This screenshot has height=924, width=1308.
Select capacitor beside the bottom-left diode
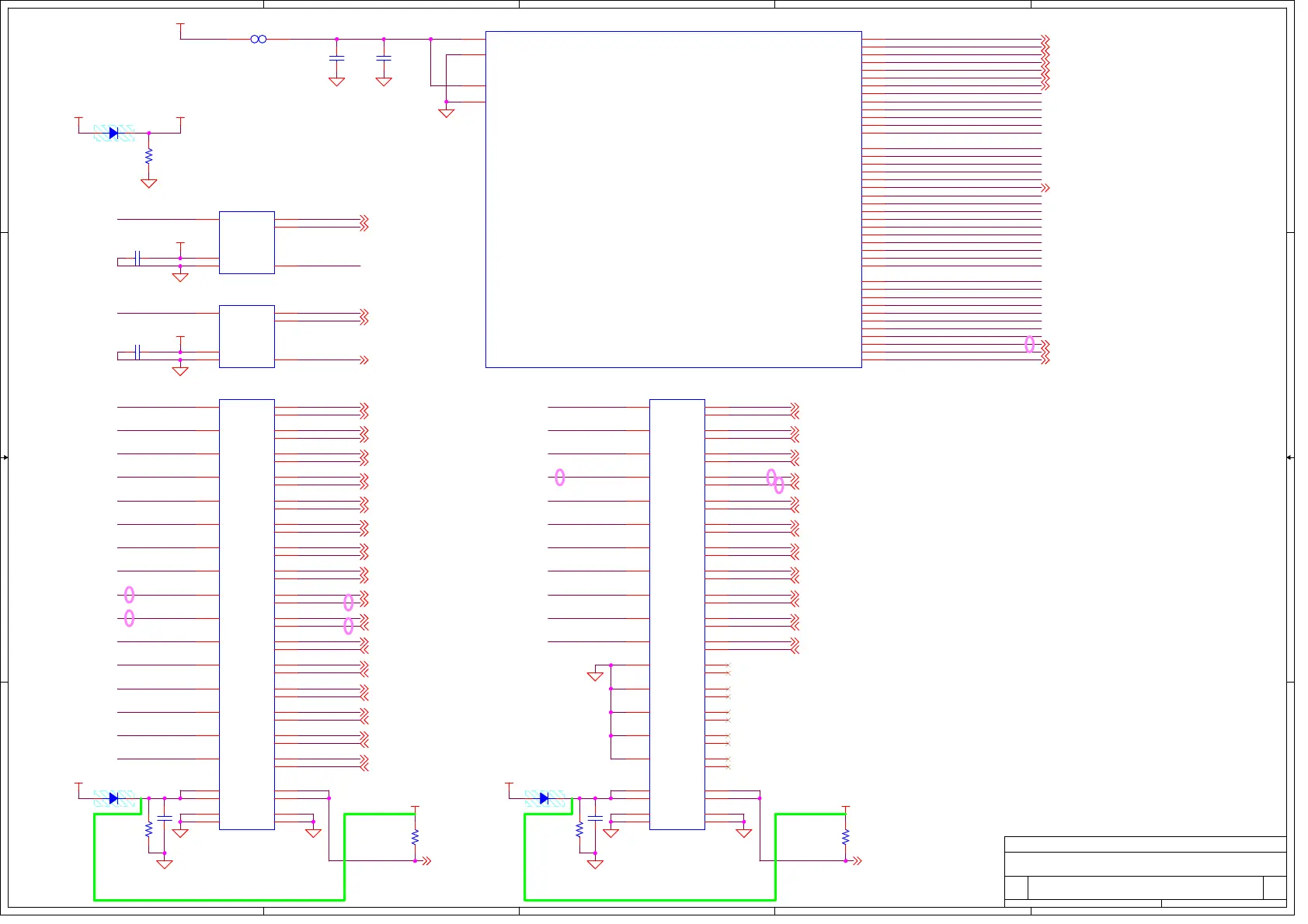click(x=164, y=818)
